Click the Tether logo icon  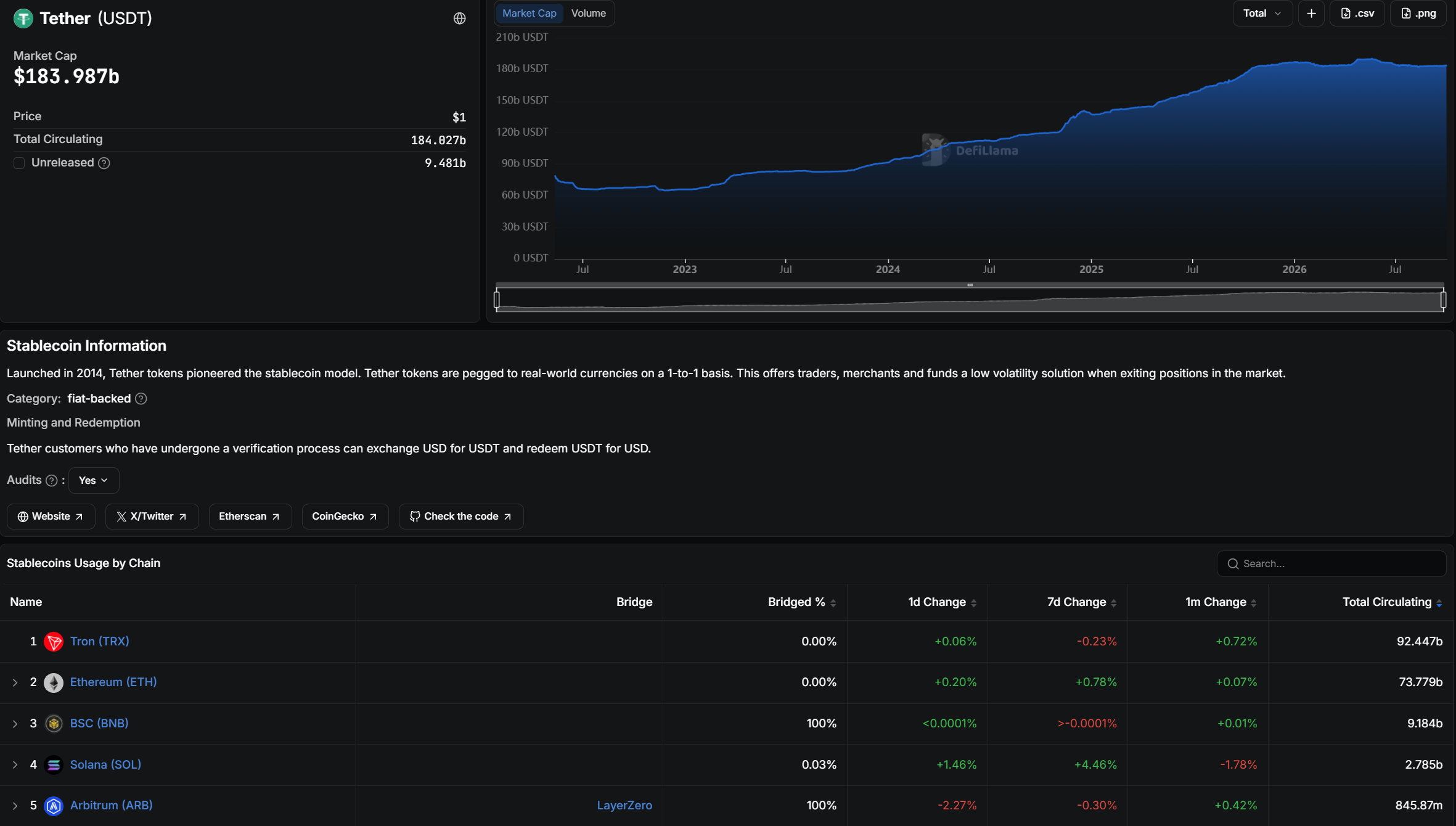(23, 18)
